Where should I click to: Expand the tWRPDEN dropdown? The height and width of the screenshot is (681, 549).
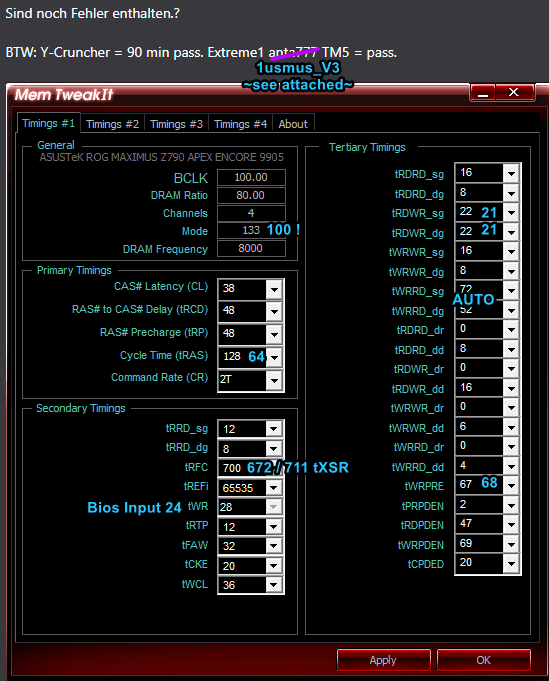pyautogui.click(x=511, y=544)
